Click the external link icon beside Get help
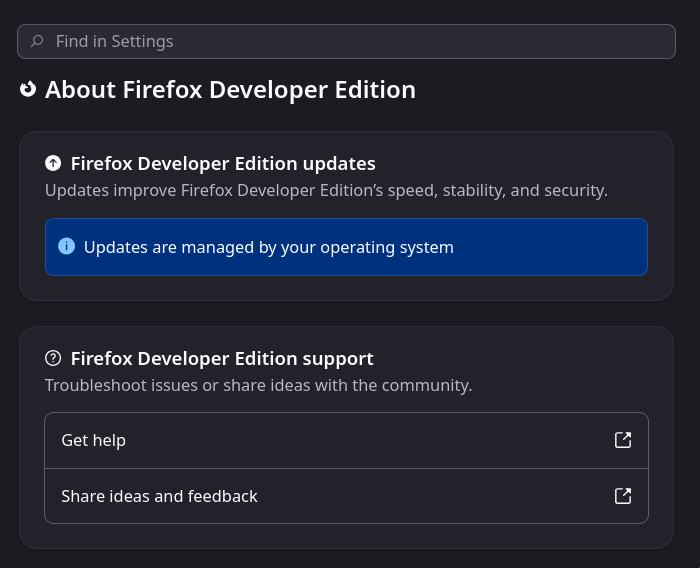Image resolution: width=700 pixels, height=568 pixels. tap(623, 440)
